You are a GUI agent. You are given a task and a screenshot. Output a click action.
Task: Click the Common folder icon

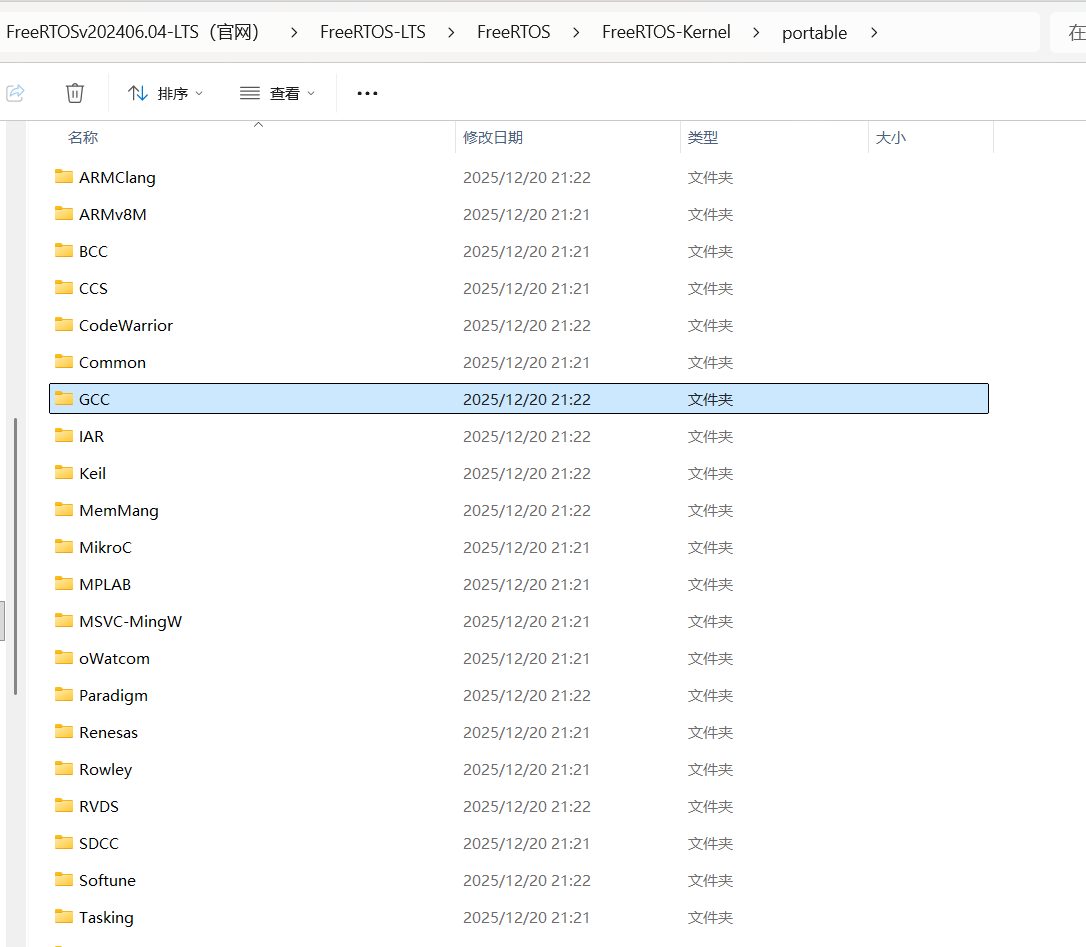[64, 362]
